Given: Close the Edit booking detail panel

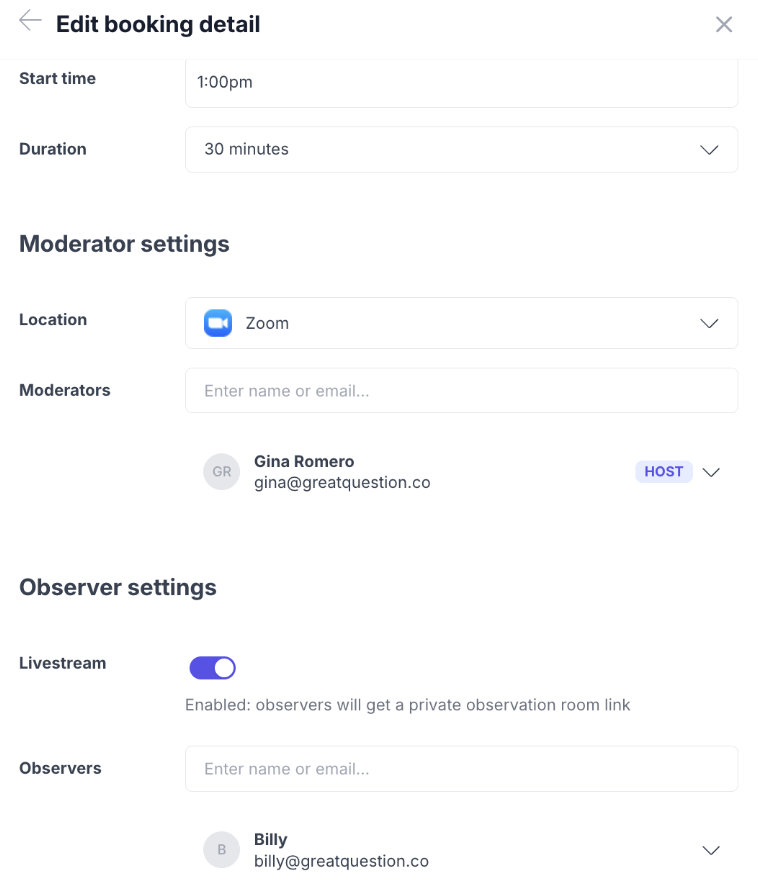Looking at the screenshot, I should pyautogui.click(x=724, y=24).
